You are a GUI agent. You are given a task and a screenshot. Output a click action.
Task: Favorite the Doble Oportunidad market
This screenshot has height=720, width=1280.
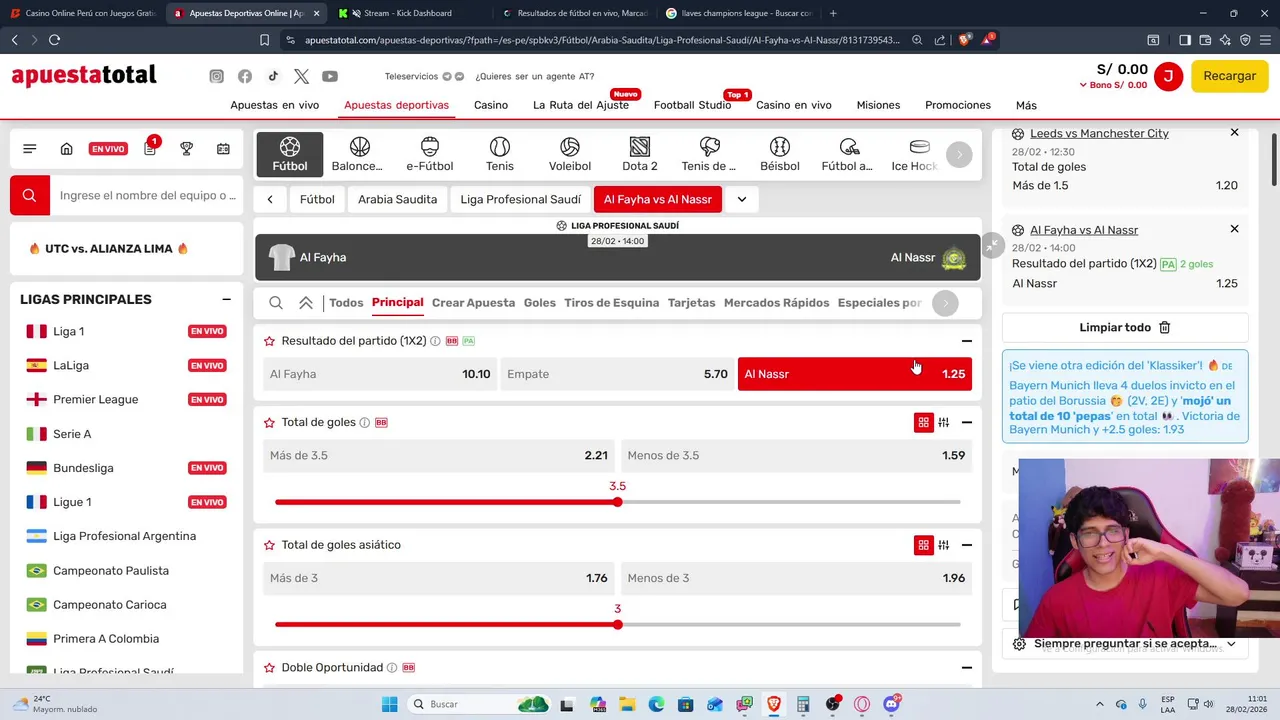click(x=269, y=668)
